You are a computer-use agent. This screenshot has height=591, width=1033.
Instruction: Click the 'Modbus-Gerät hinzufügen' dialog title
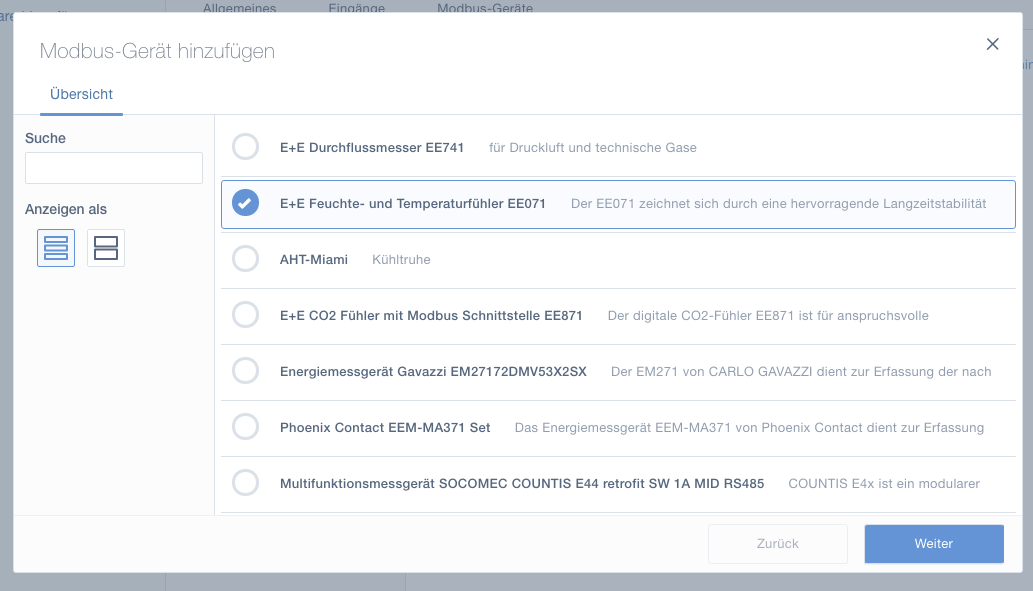click(x=157, y=51)
